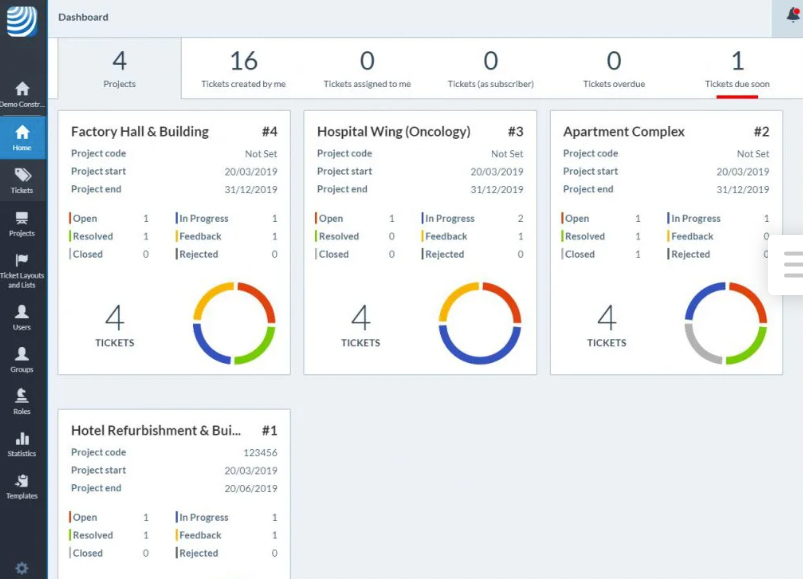Viewport: 803px width, 579px height.
Task: Click the Factory Hall ticket donut chart
Action: [x=234, y=323]
